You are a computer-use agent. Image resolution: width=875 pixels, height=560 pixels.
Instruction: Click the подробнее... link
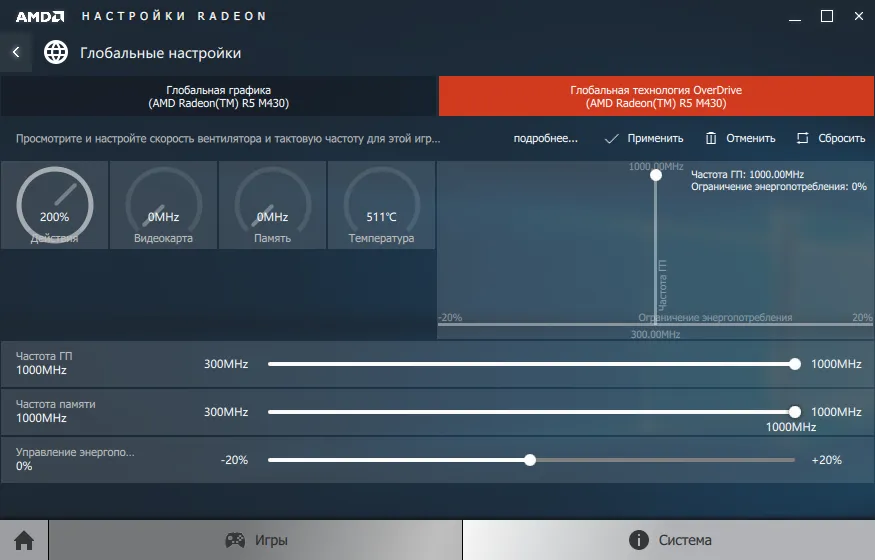pos(545,138)
